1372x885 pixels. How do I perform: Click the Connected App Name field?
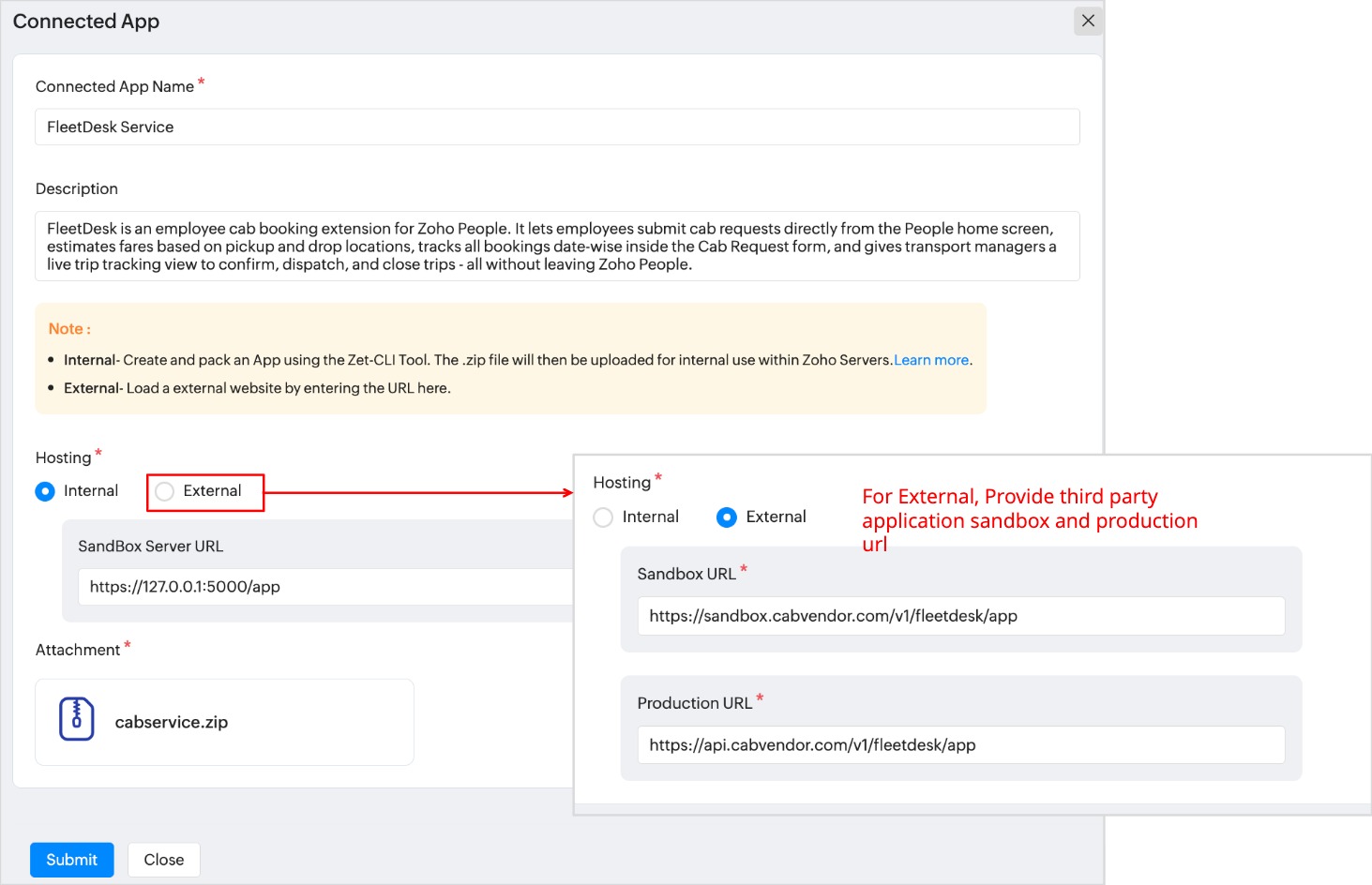[x=557, y=127]
